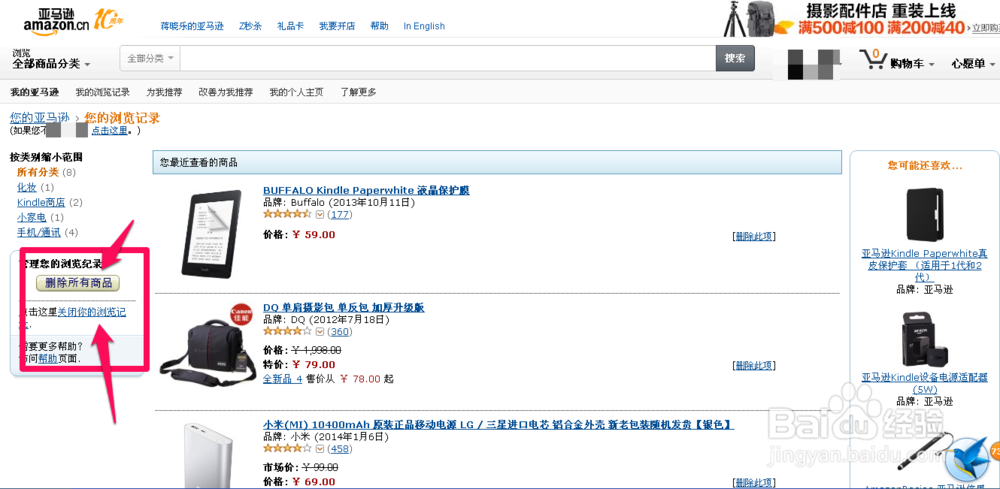
Task: Open the 摄影配件店 promotion banner
Action: coord(861,19)
